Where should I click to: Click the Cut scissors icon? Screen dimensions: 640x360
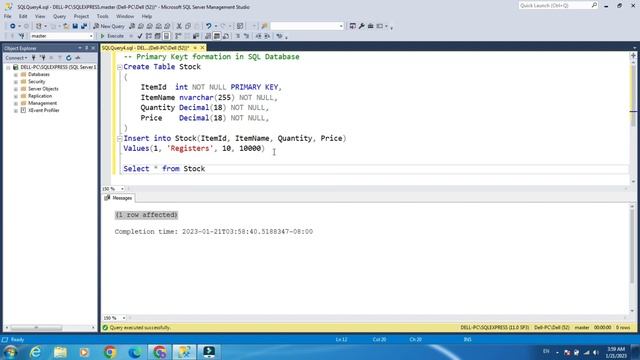coord(179,26)
